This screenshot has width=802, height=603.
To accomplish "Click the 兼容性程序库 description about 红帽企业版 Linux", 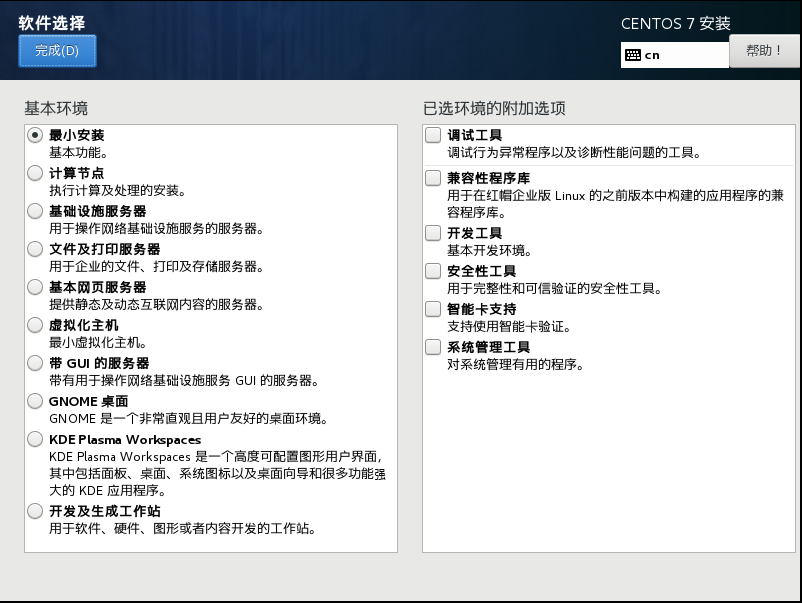I will [615, 204].
